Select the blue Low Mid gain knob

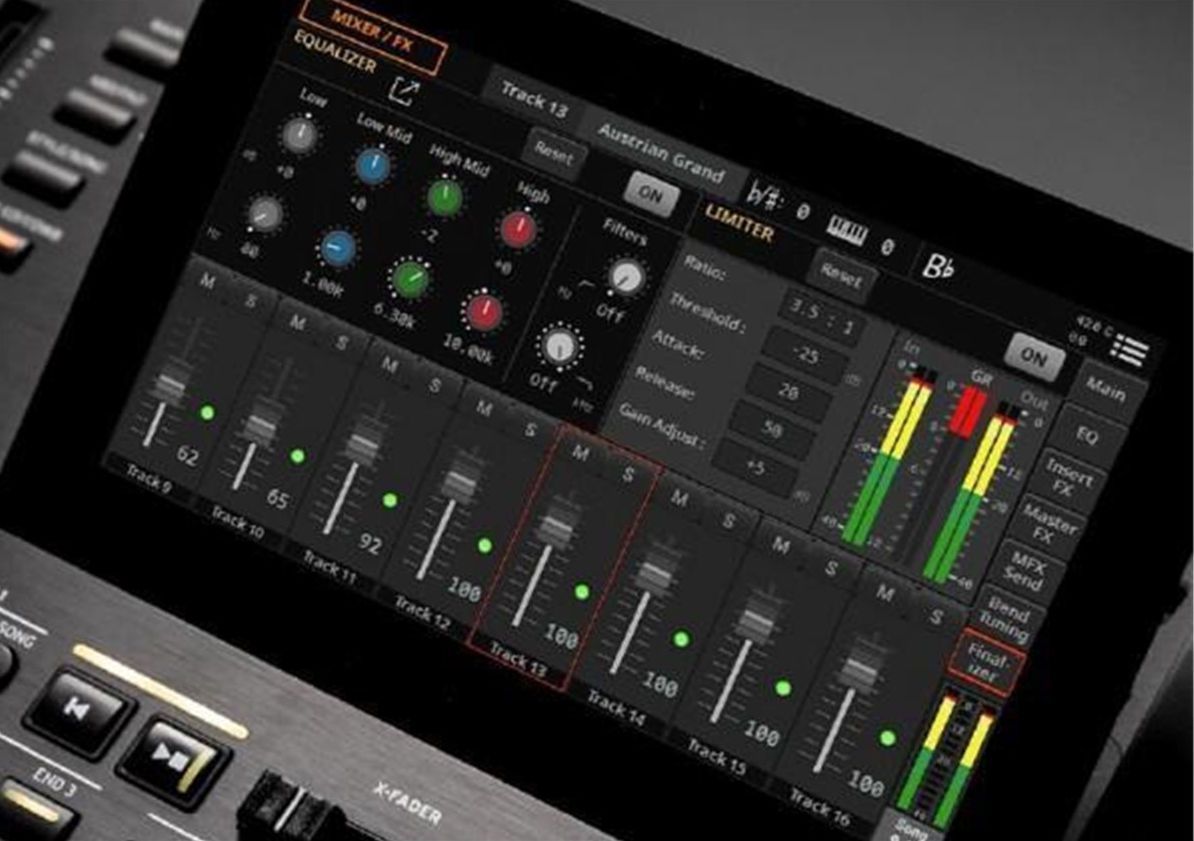(373, 166)
